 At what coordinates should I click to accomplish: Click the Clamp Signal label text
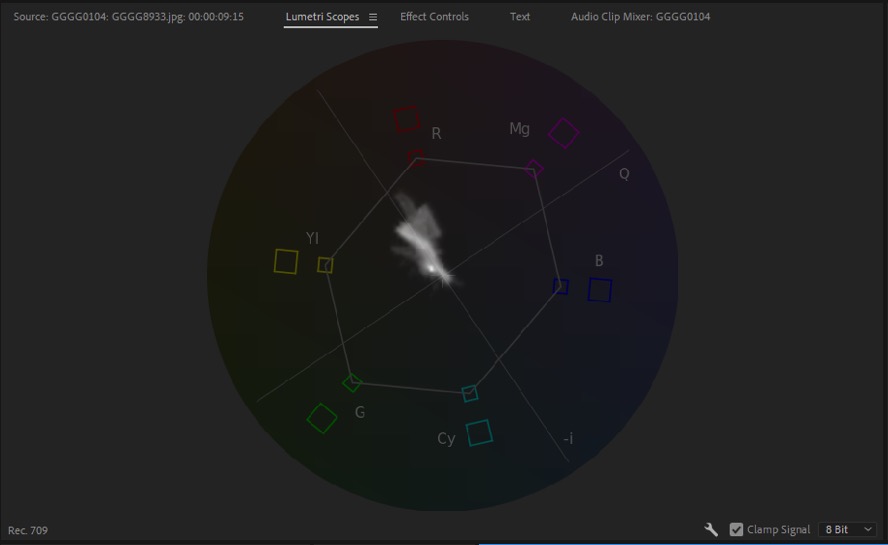click(779, 530)
